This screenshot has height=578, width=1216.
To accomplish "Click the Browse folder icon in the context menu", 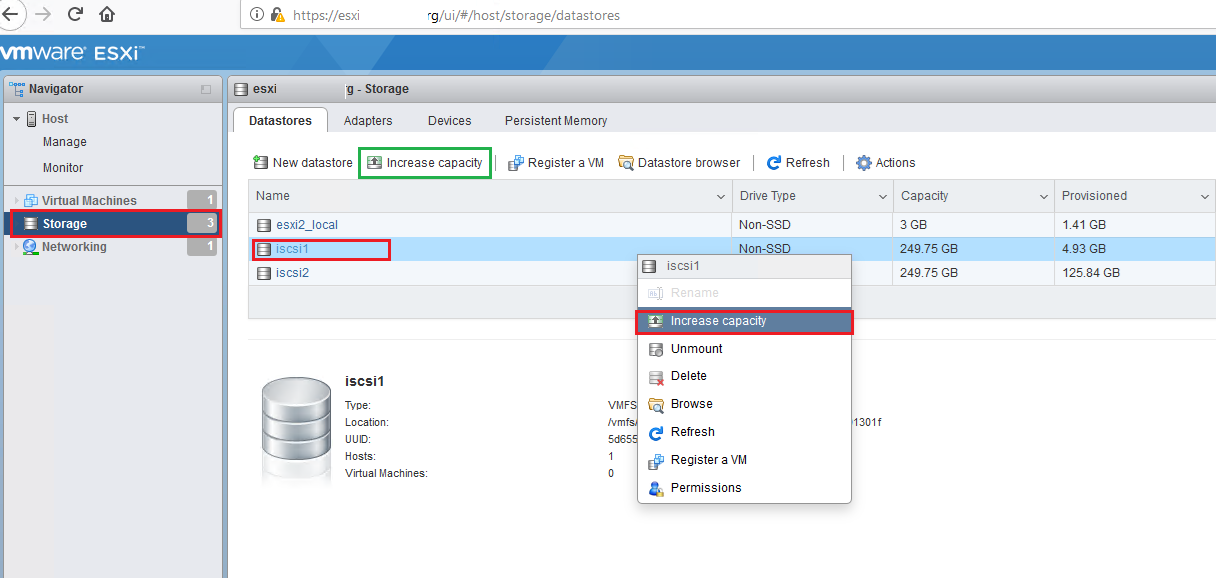I will pyautogui.click(x=656, y=405).
